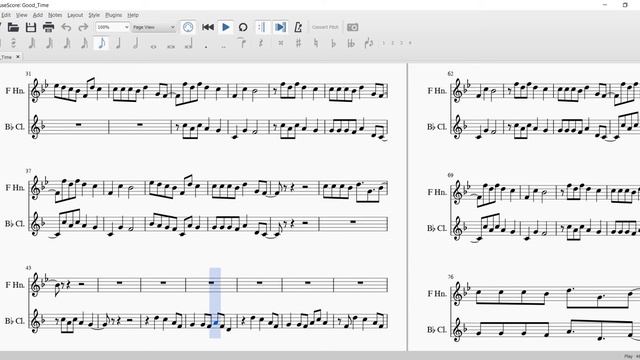Switch to voice 4
The image size is (640, 360).
pos(410,43)
